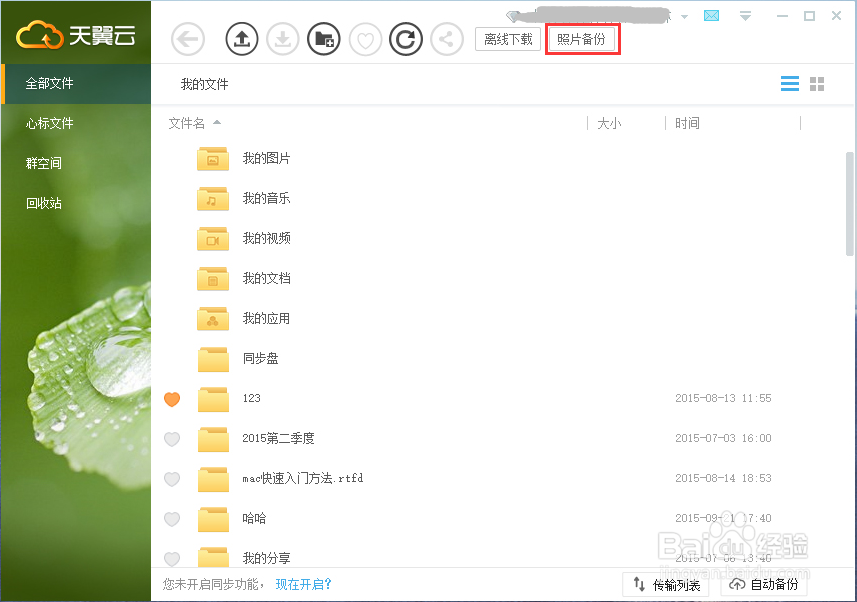Unfavorite the 123 folder heart
Viewport: 857px width, 602px height.
[x=172, y=399]
